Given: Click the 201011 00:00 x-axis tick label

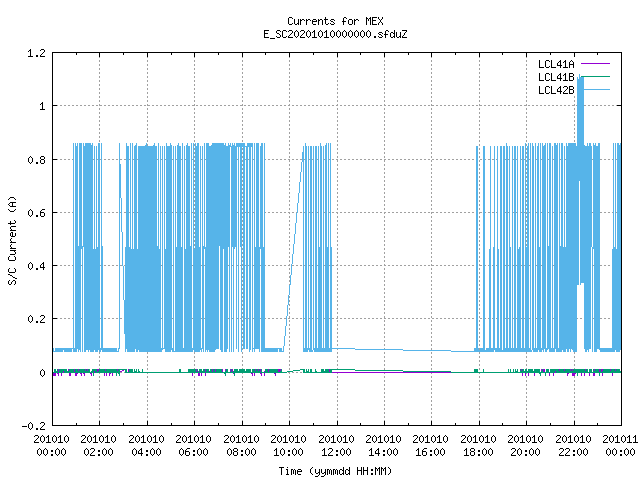Looking at the screenshot, I should [620, 446].
